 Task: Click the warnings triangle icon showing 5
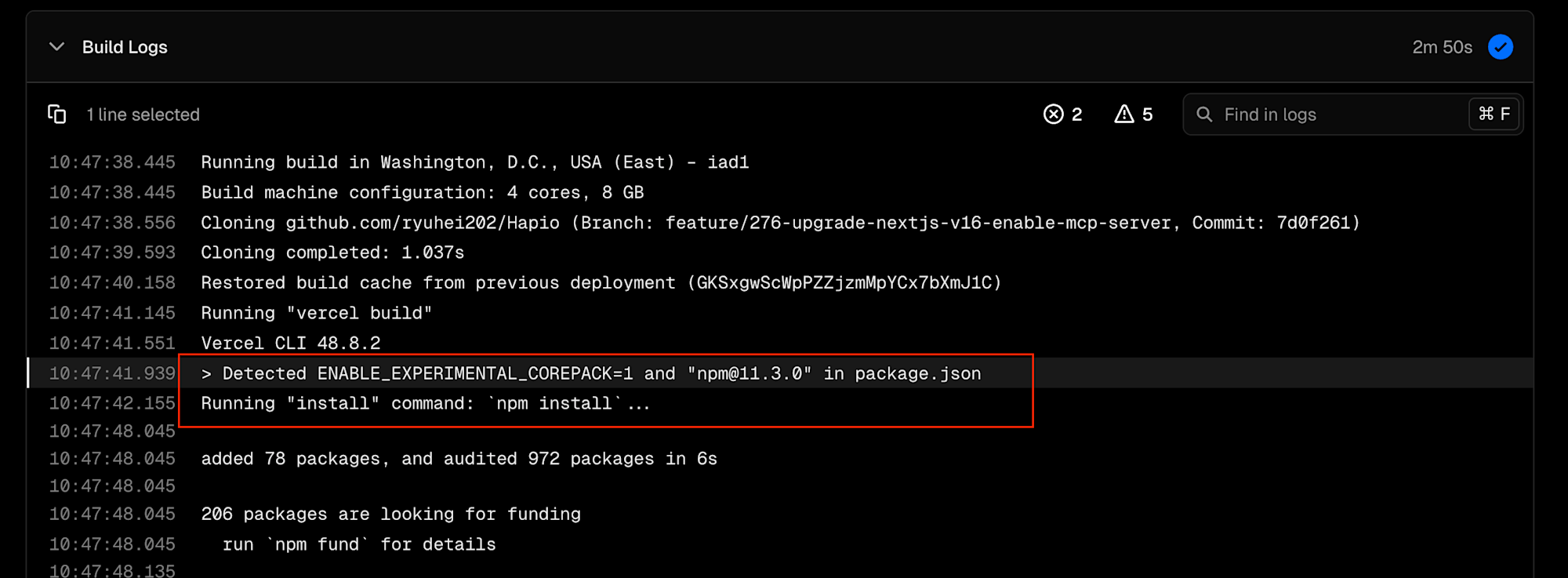(x=1124, y=115)
